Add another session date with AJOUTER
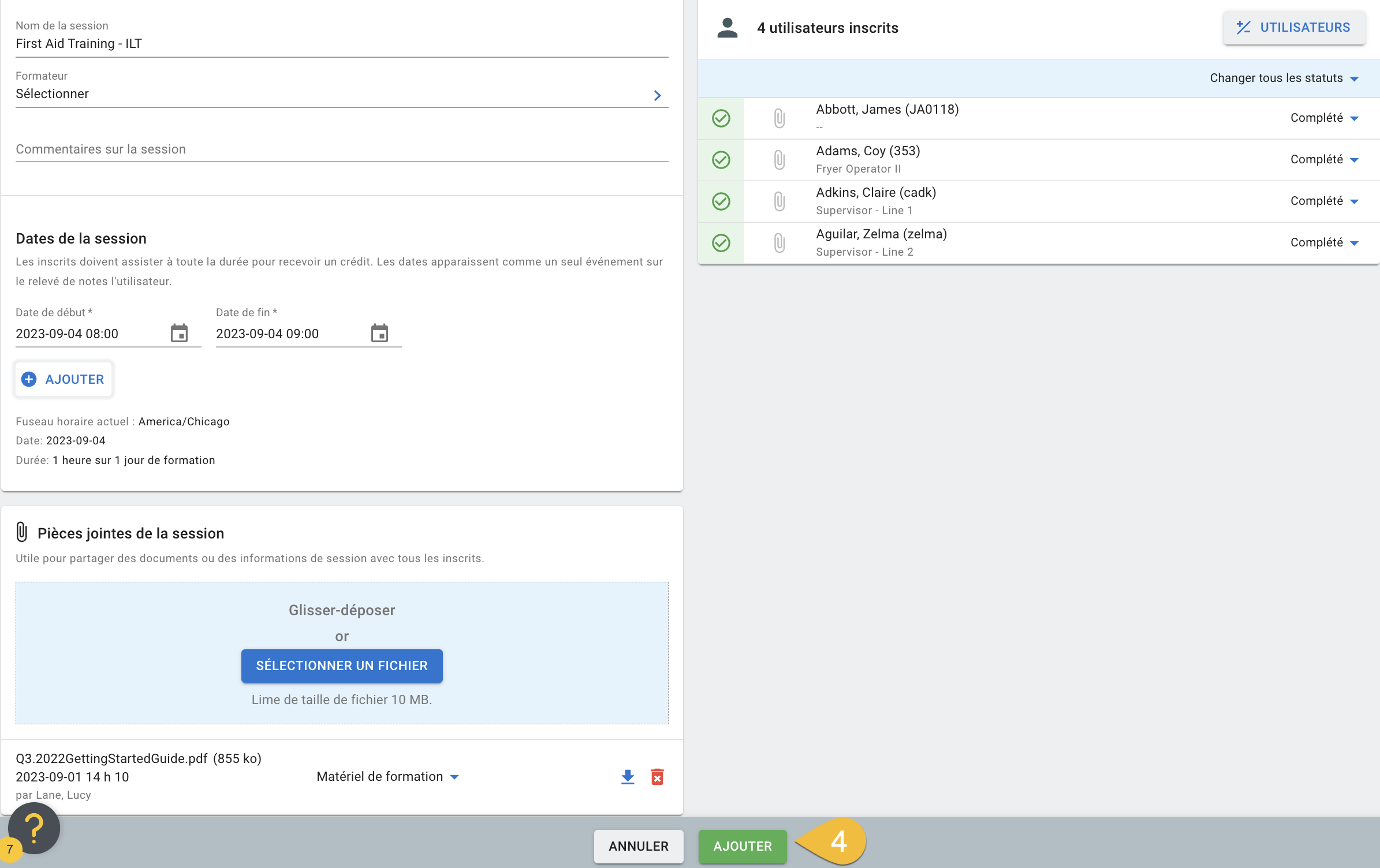The height and width of the screenshot is (868, 1380). pyautogui.click(x=64, y=379)
